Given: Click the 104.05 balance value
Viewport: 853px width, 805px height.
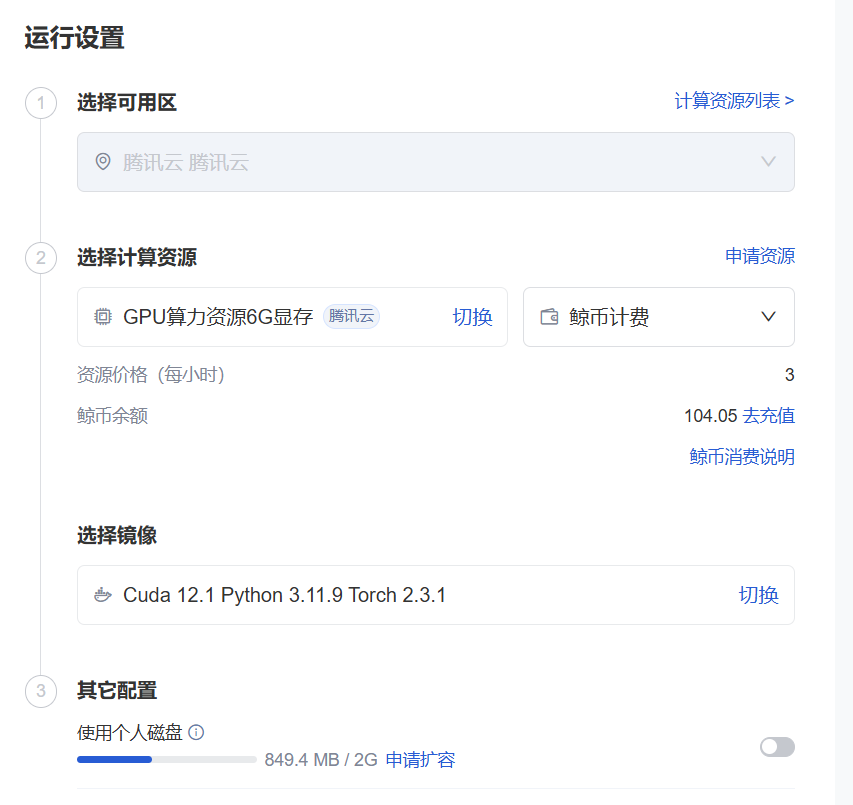Looking at the screenshot, I should click(x=710, y=416).
